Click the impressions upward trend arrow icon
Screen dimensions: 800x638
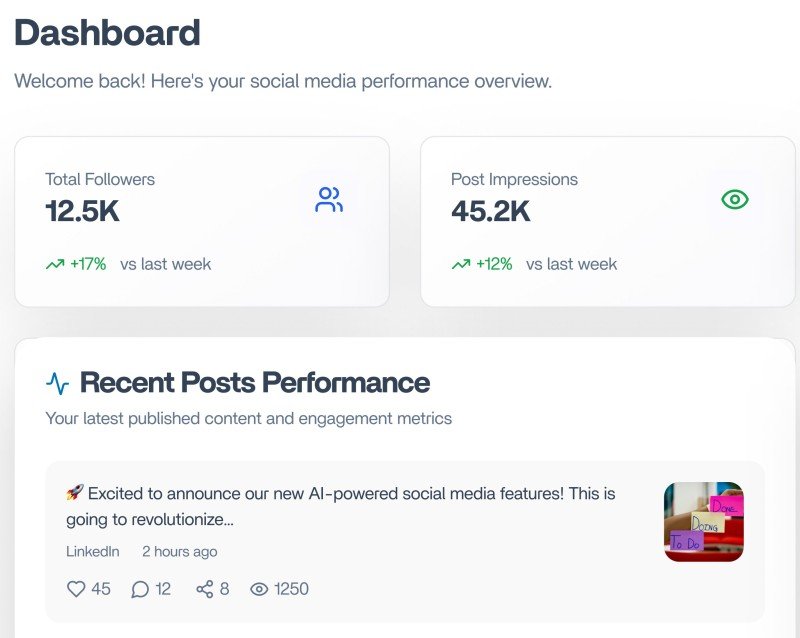click(x=461, y=265)
